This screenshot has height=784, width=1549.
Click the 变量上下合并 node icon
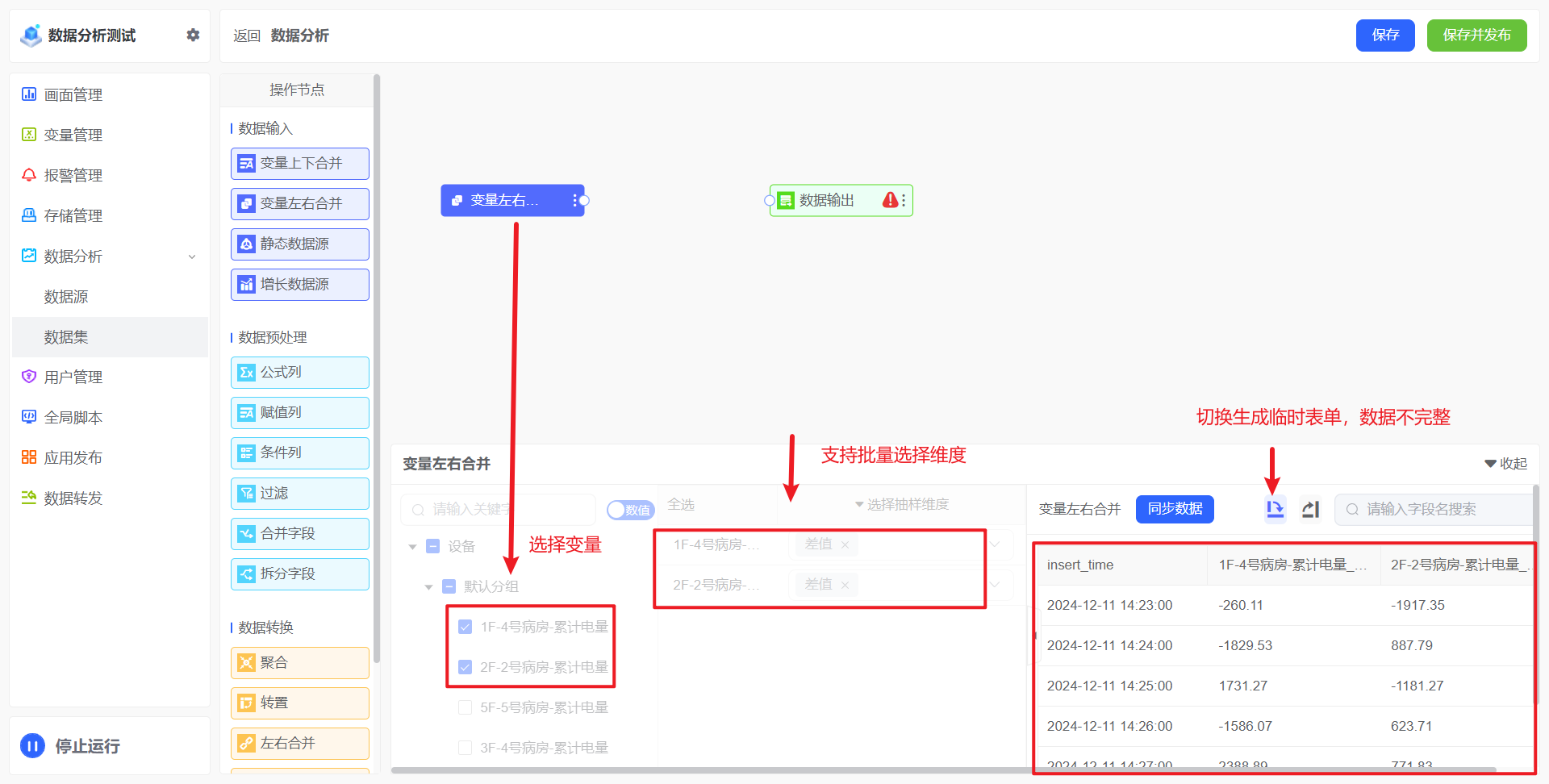point(246,164)
